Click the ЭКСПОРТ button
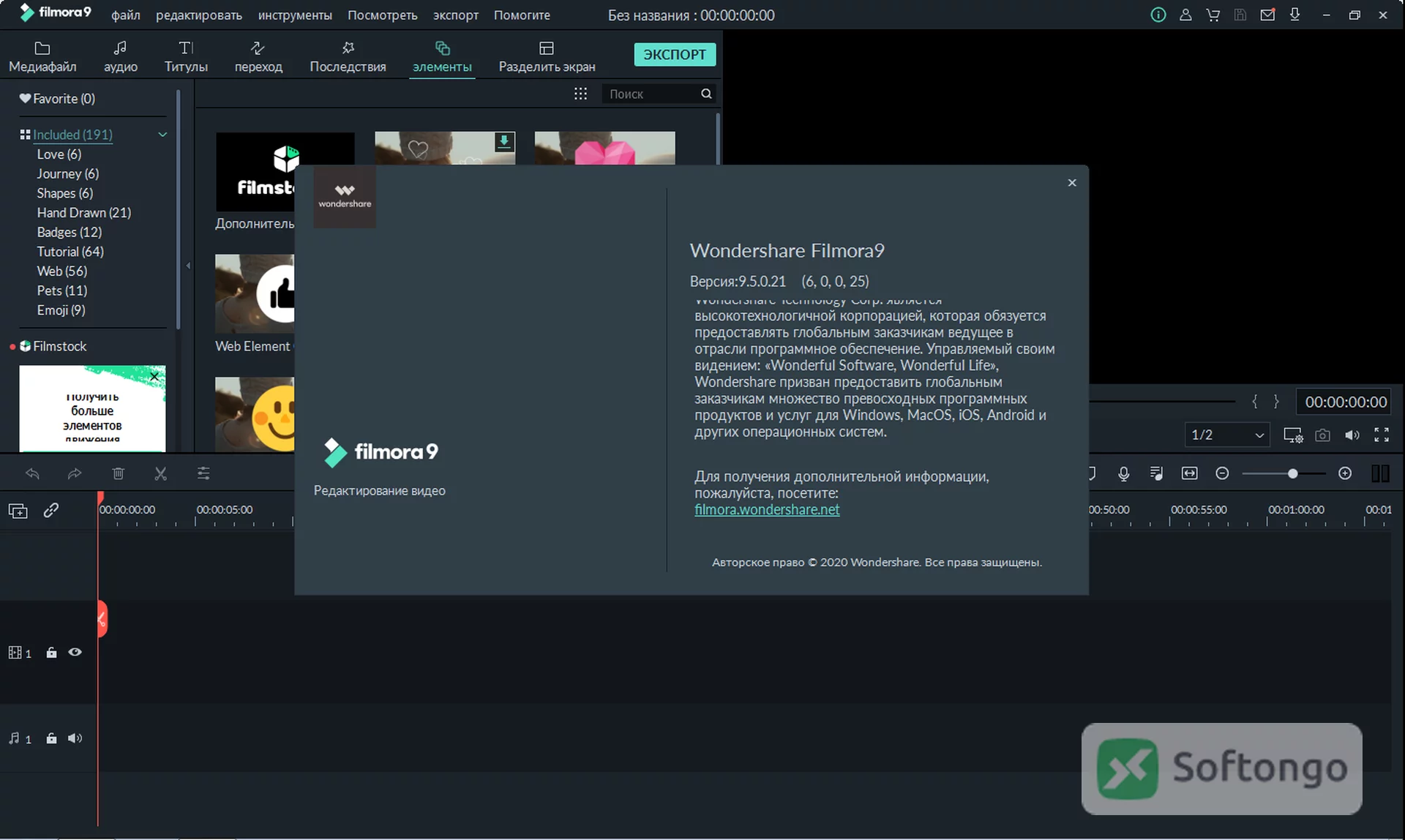The height and width of the screenshot is (840, 1405). click(x=675, y=54)
